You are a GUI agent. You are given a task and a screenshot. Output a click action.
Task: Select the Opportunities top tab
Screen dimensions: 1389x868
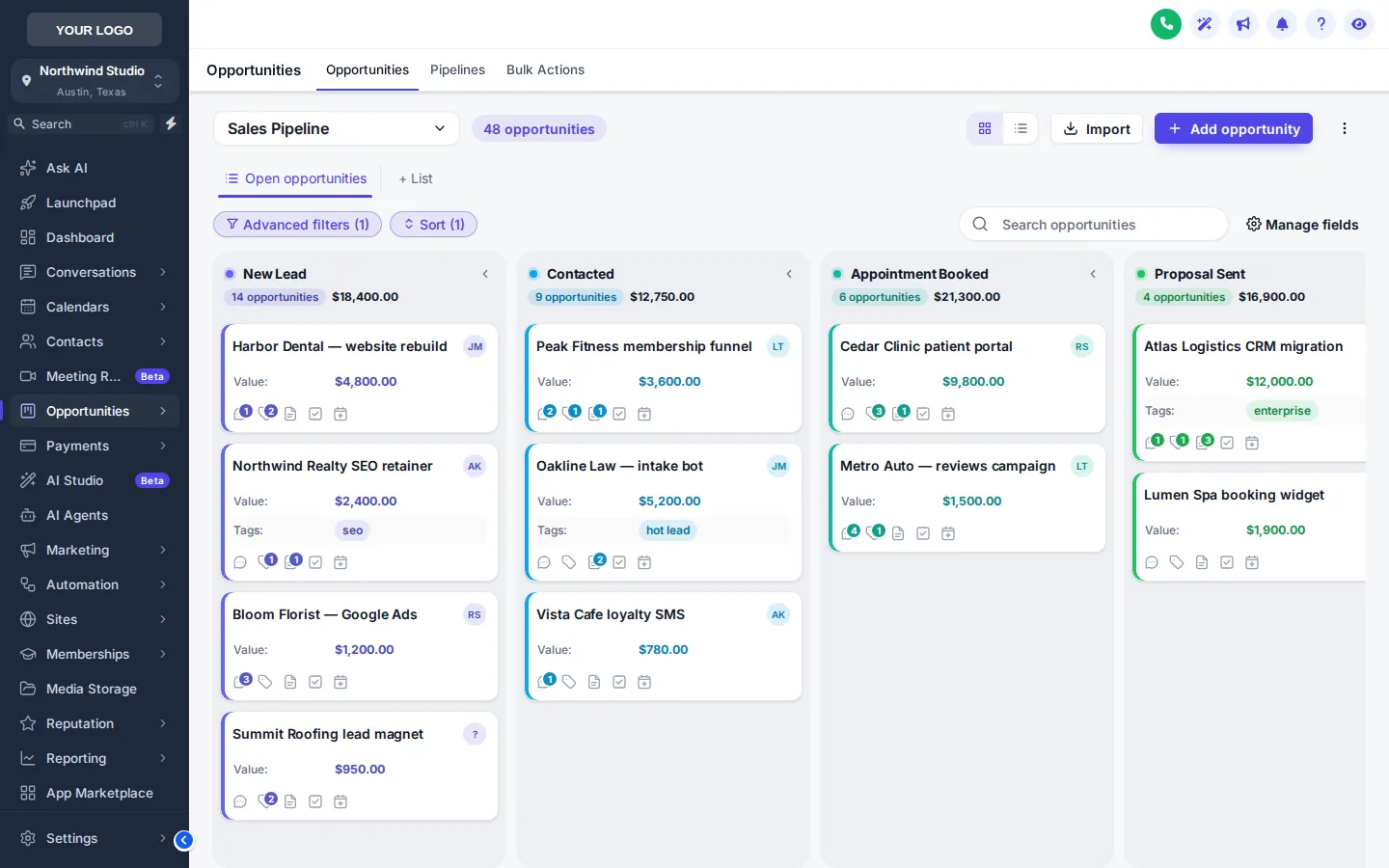click(368, 69)
